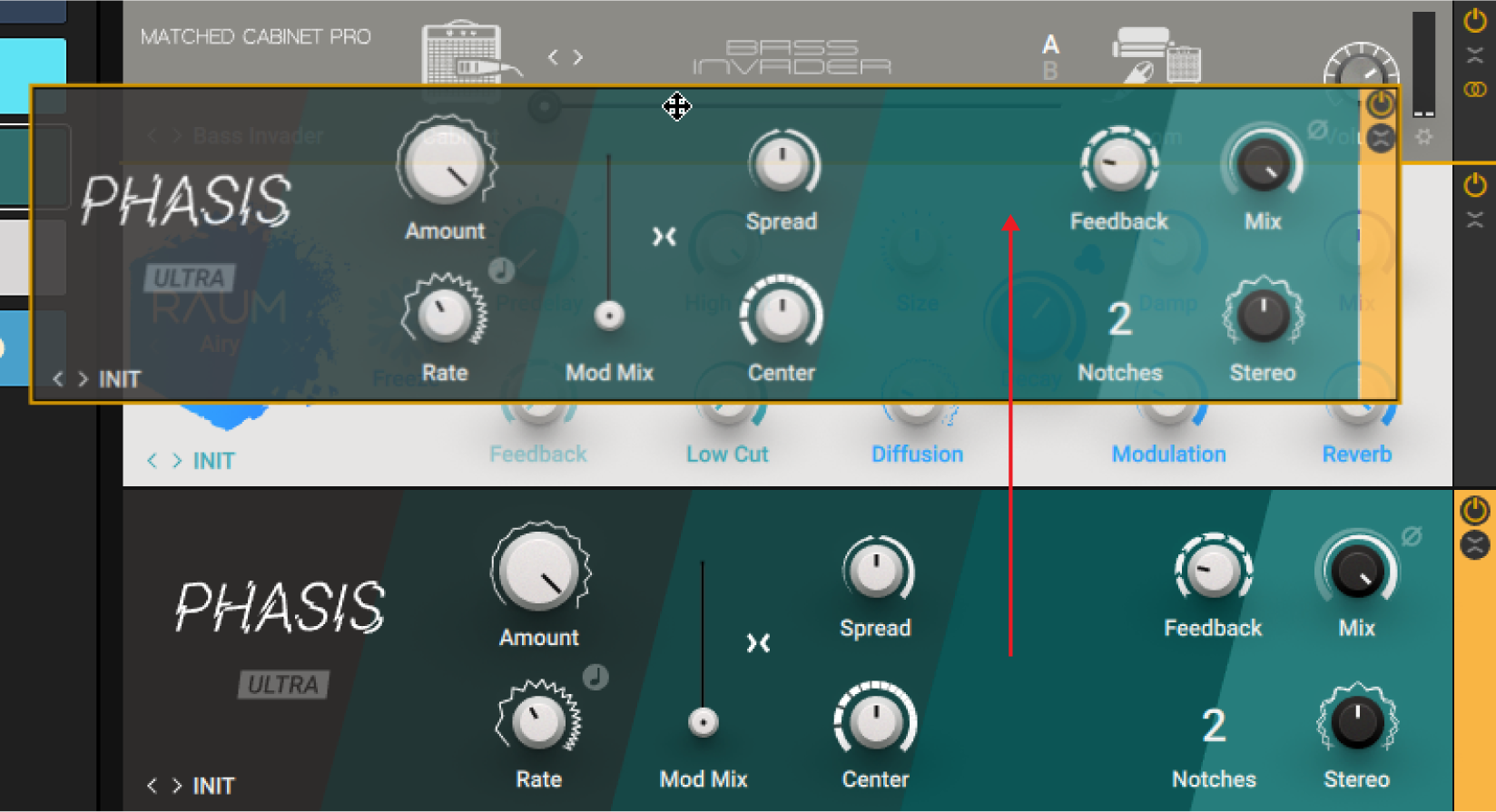Toggle power on the dragged Phasis module
The height and width of the screenshot is (812, 1496).
pyautogui.click(x=1381, y=103)
